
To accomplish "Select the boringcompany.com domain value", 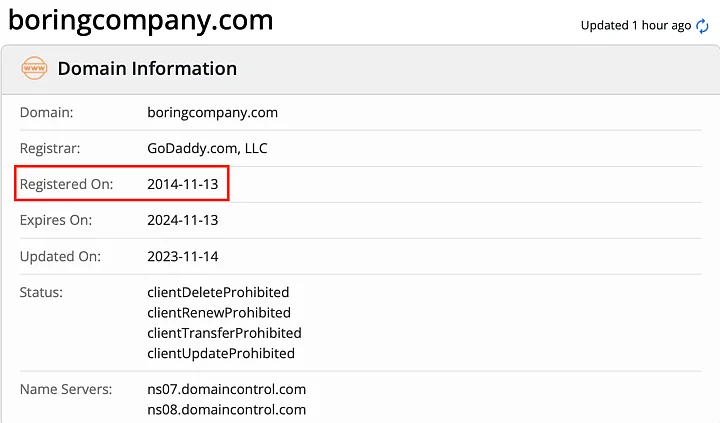I will 212,113.
